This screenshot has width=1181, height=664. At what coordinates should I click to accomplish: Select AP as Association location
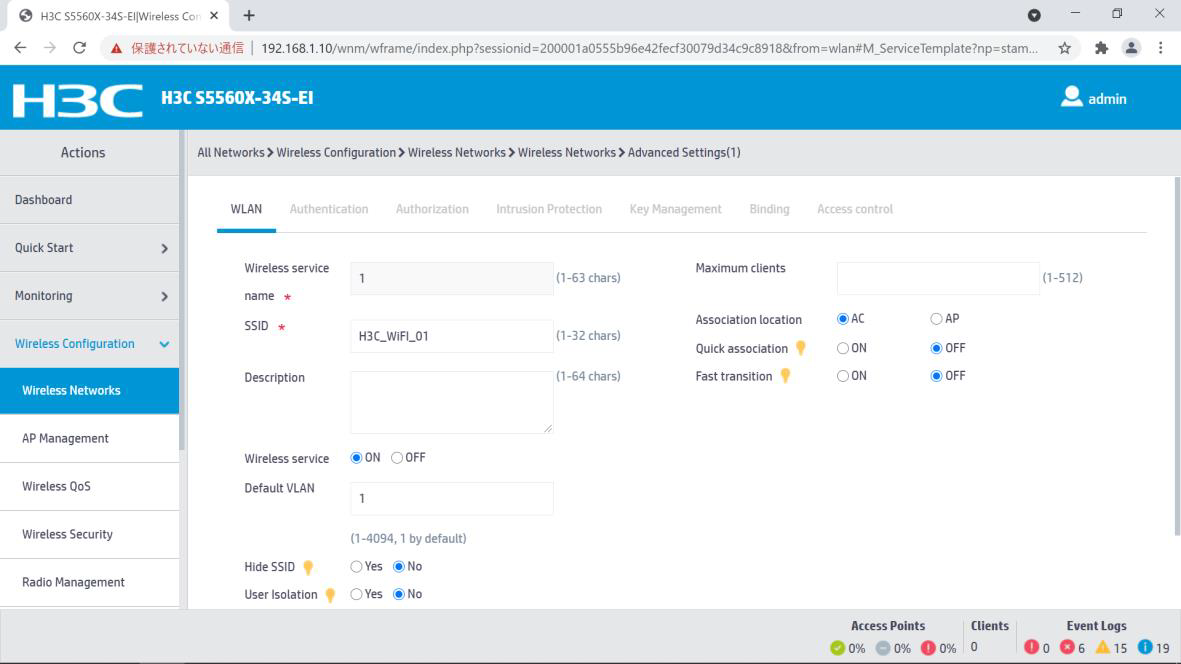pos(936,319)
